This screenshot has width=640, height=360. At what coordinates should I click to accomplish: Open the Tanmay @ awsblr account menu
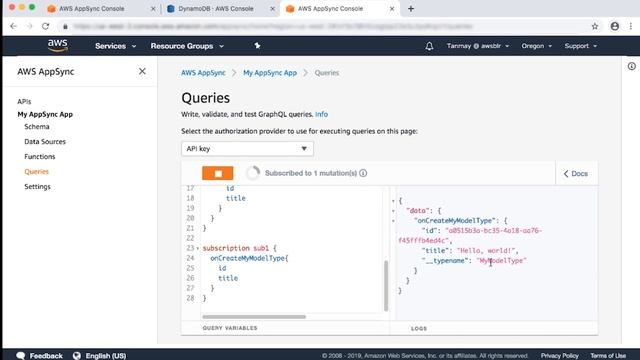tap(478, 46)
